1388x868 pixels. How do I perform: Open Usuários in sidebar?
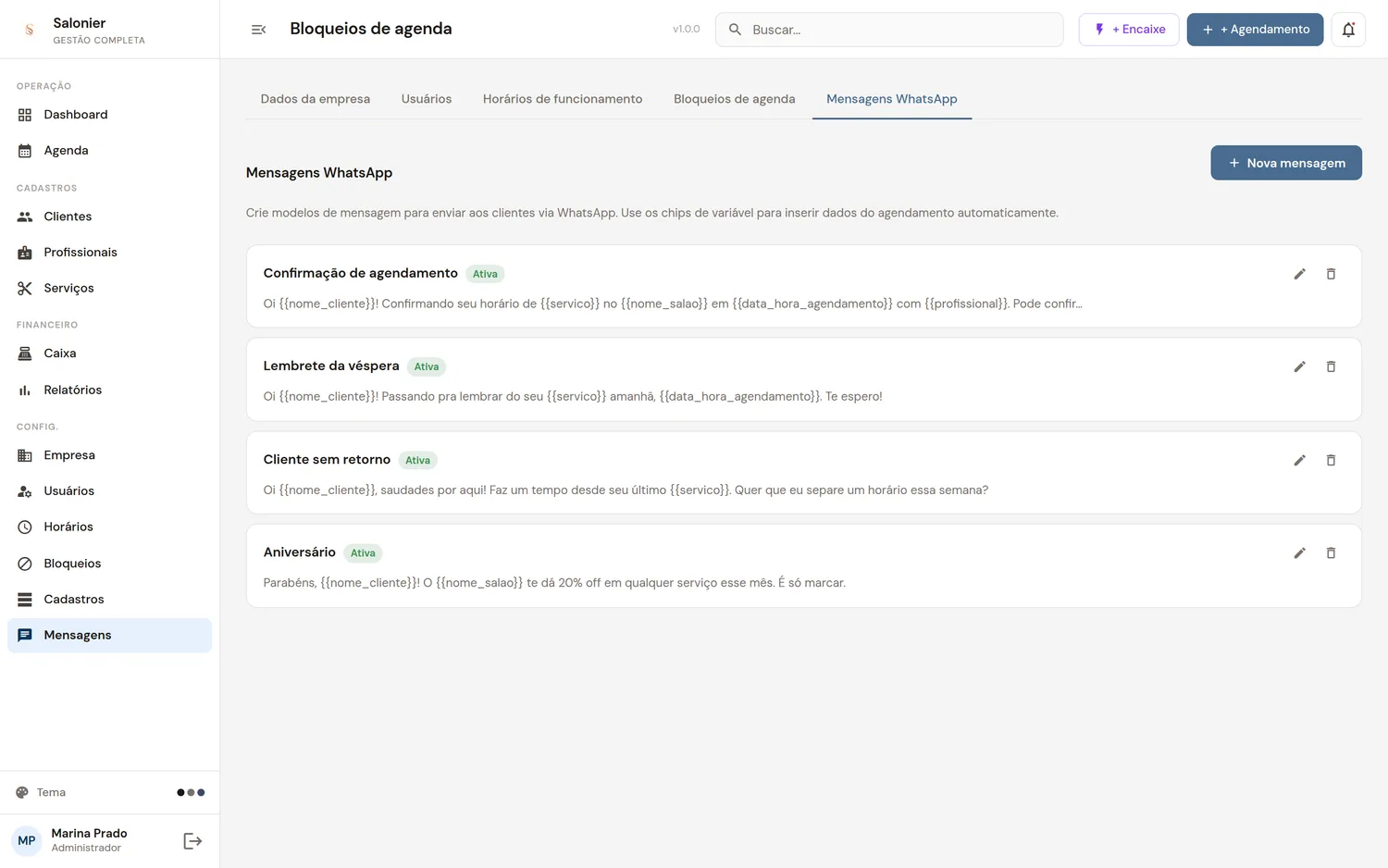pyautogui.click(x=109, y=491)
